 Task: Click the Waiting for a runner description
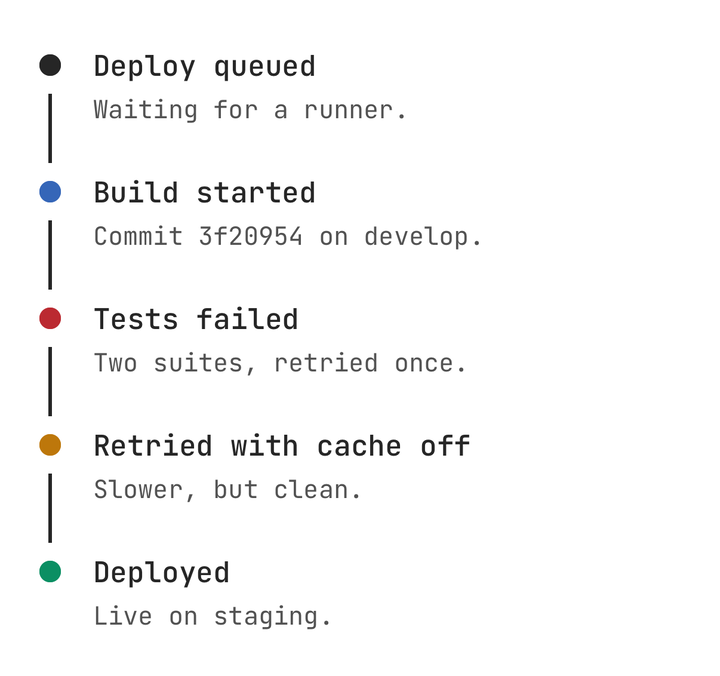pos(250,111)
